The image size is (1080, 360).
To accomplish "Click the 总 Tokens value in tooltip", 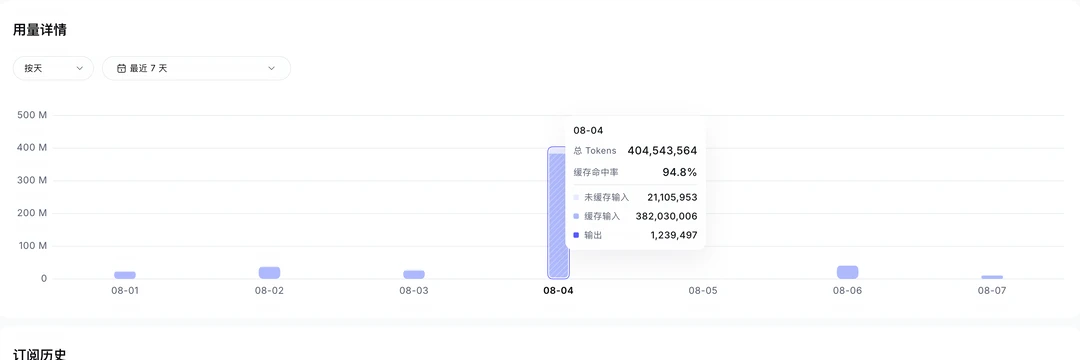I will [x=662, y=151].
